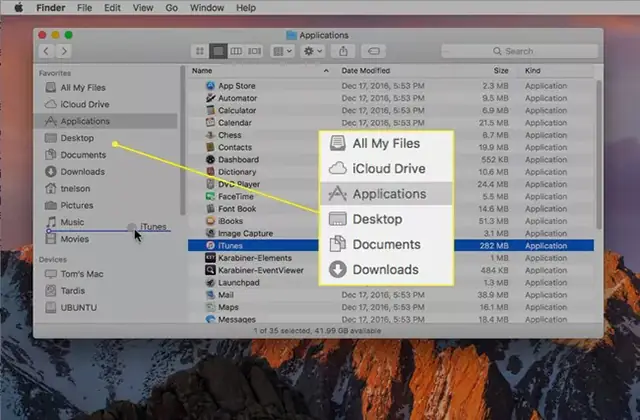Select Pictures in the sidebar
The image size is (640, 420).
(106, 205)
